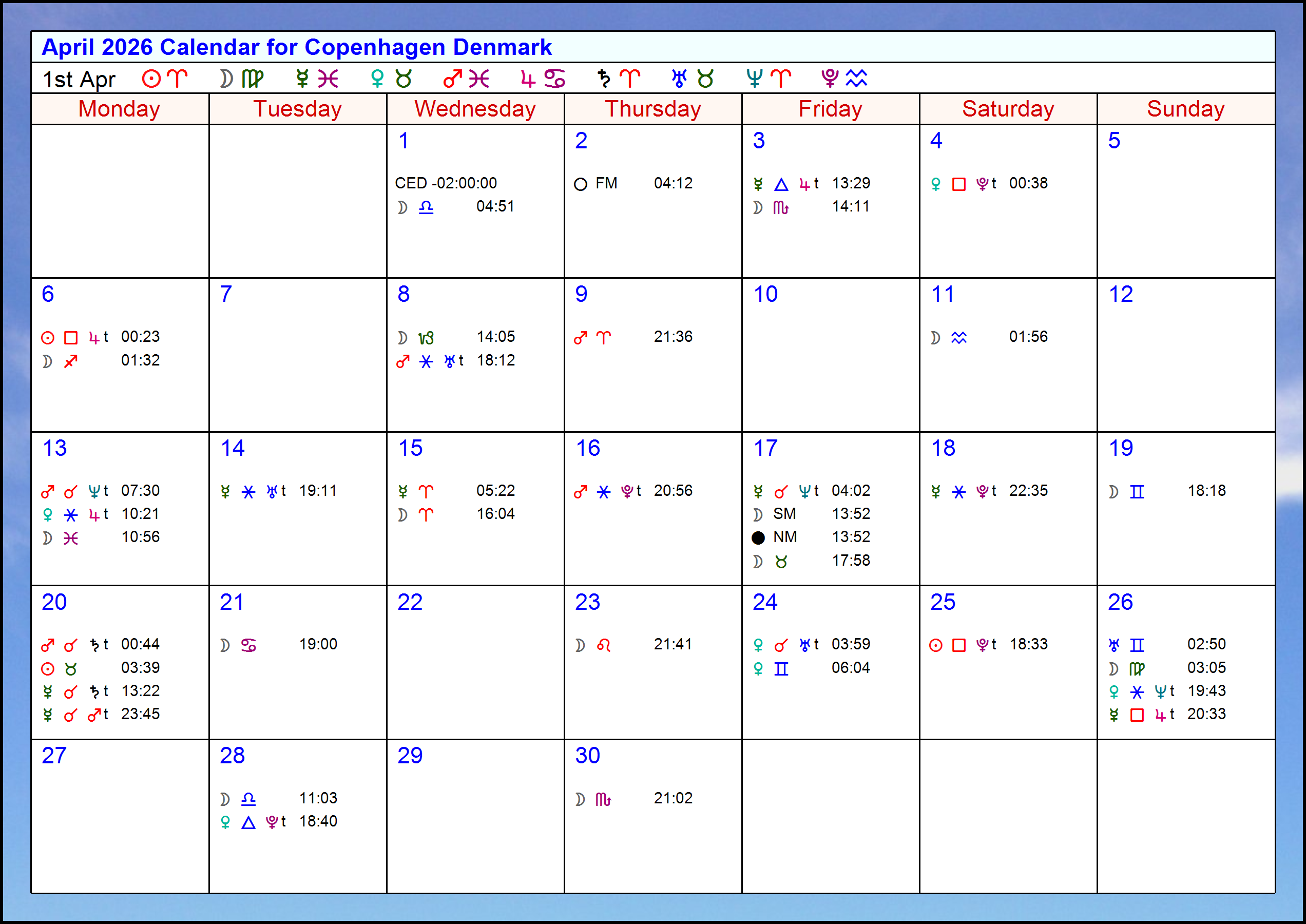
Task: Click the Venus glyph on April 24 at 06:04
Action: click(758, 669)
